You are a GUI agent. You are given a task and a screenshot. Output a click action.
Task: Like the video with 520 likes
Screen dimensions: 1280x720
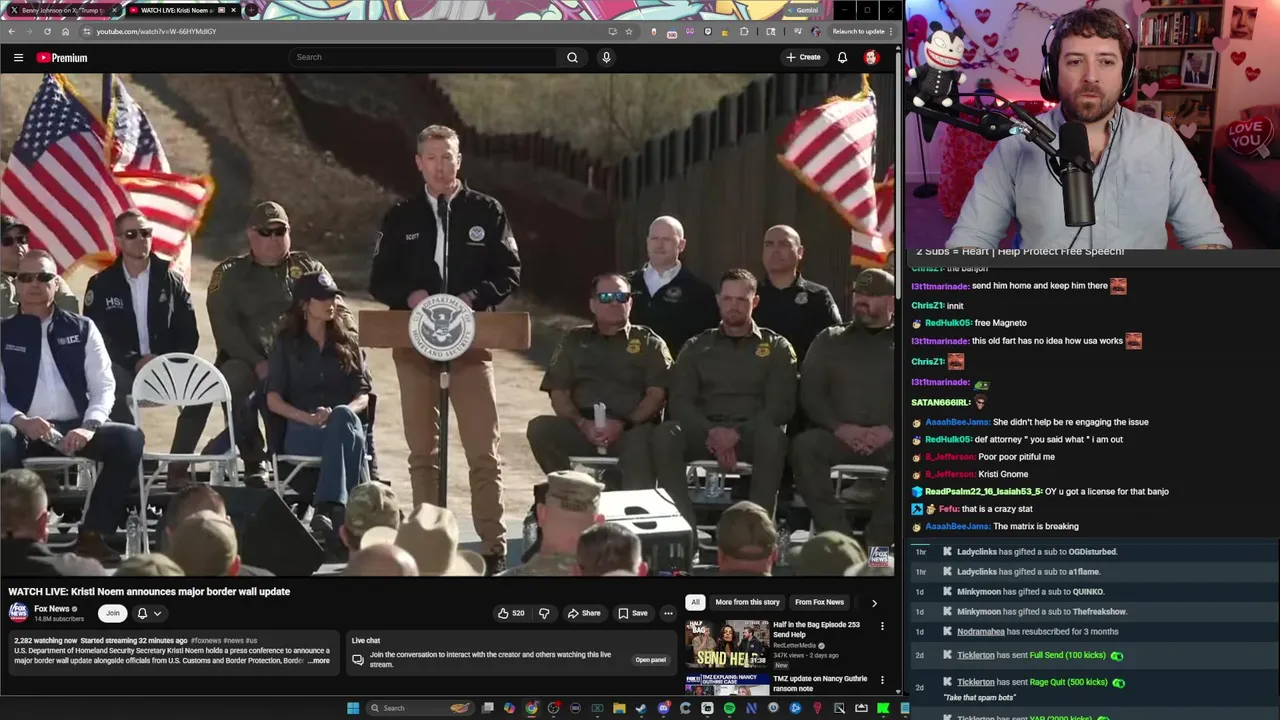[511, 613]
